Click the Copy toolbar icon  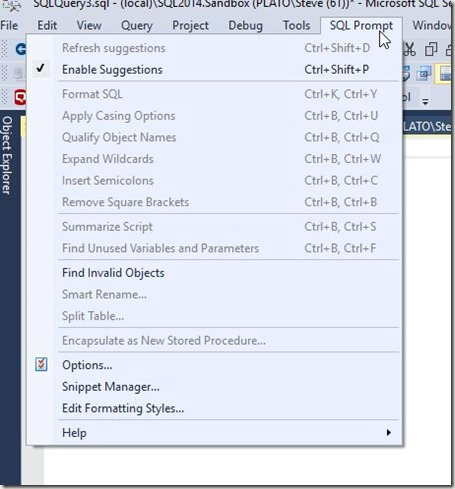tap(431, 49)
